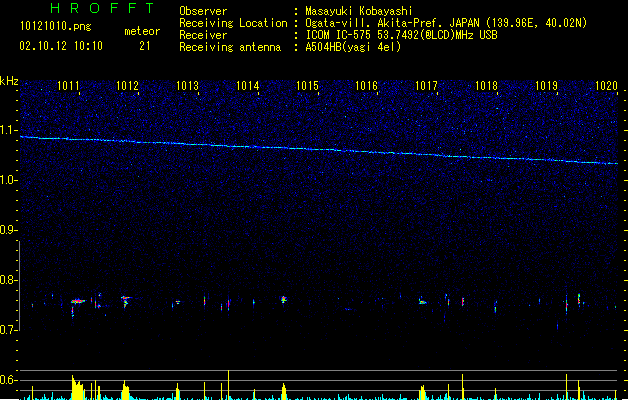Click the meteor echo just before 1017
The image size is (629, 400).
tap(422, 301)
